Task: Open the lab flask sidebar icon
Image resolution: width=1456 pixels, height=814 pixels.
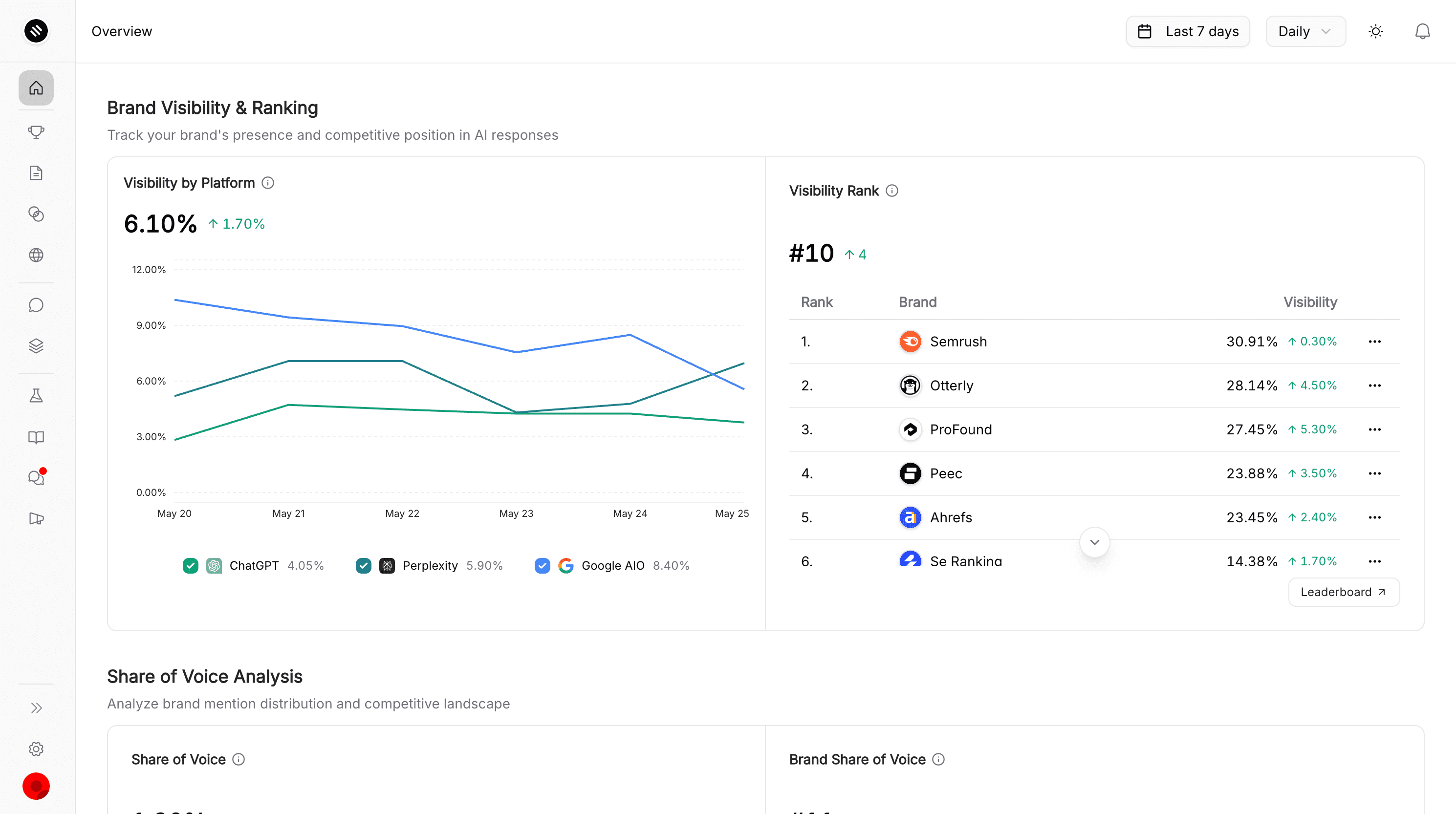Action: pos(36,395)
